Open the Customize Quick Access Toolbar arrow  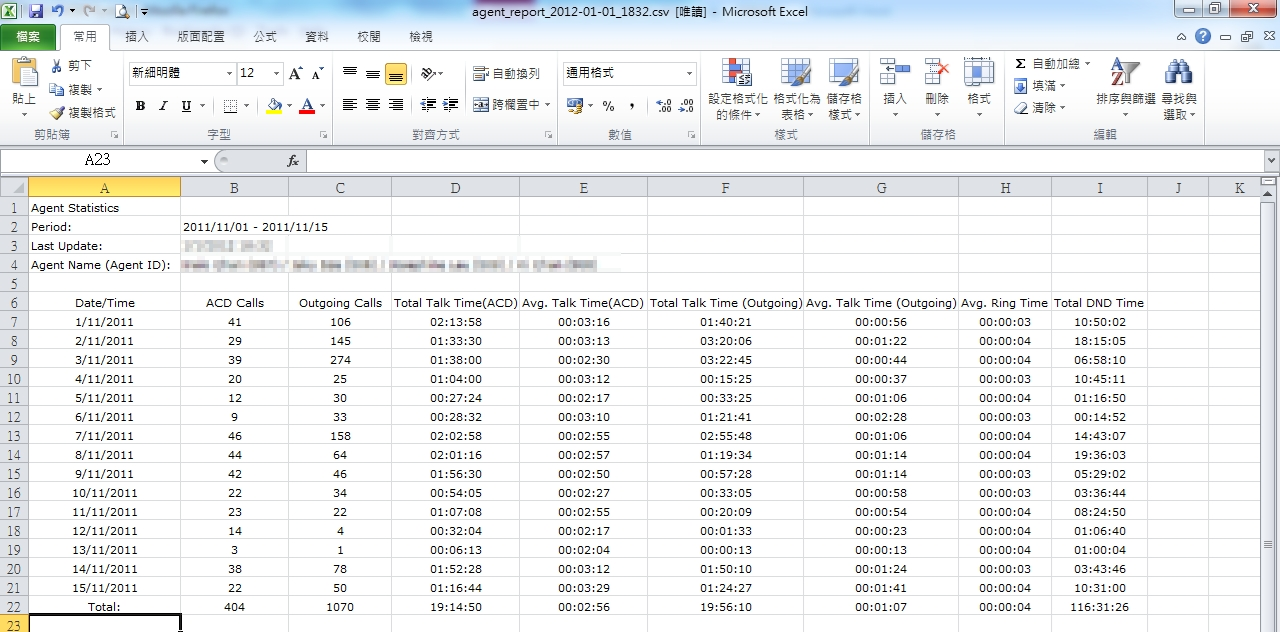click(x=144, y=13)
